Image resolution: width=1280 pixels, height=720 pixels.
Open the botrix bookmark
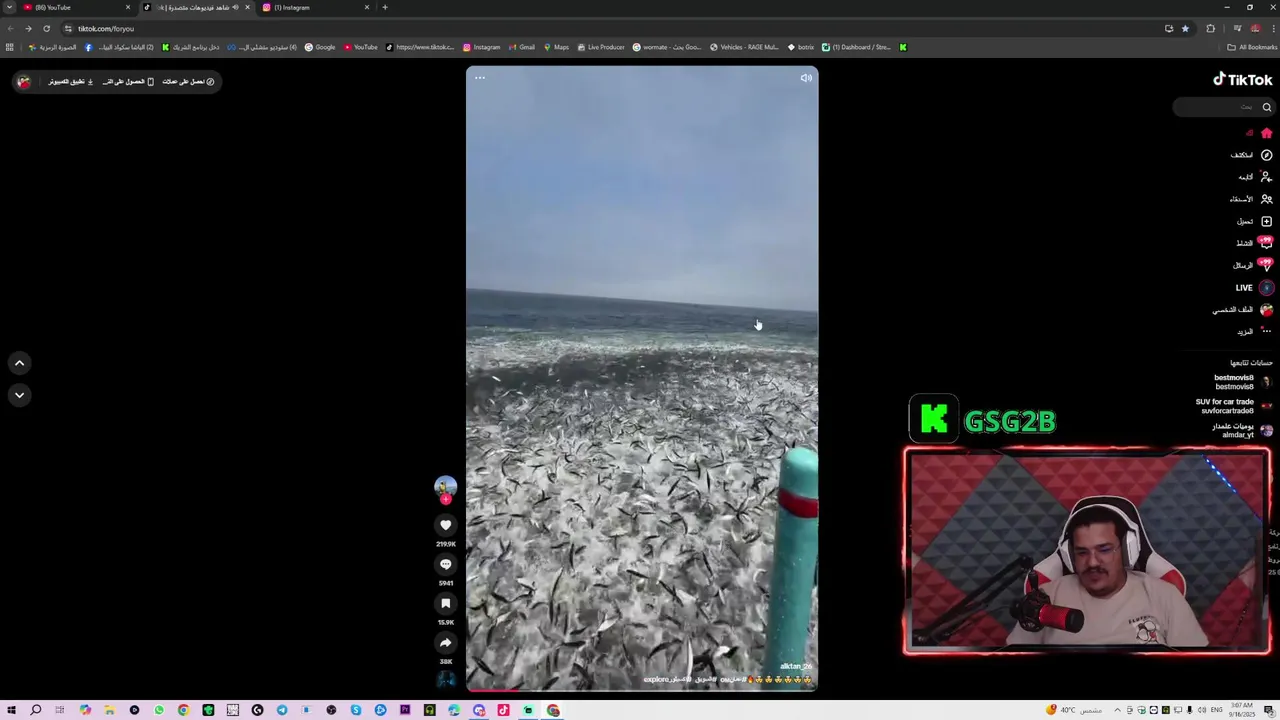pos(801,47)
